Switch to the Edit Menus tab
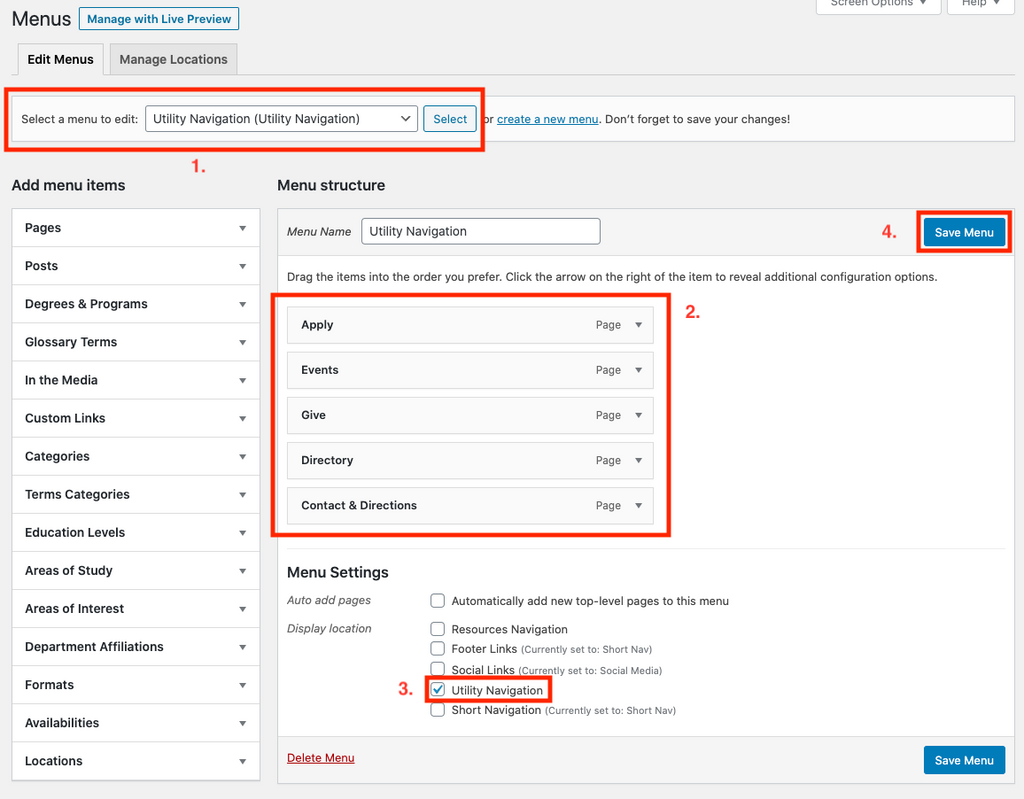Screen dimensions: 1024x799 coord(60,59)
